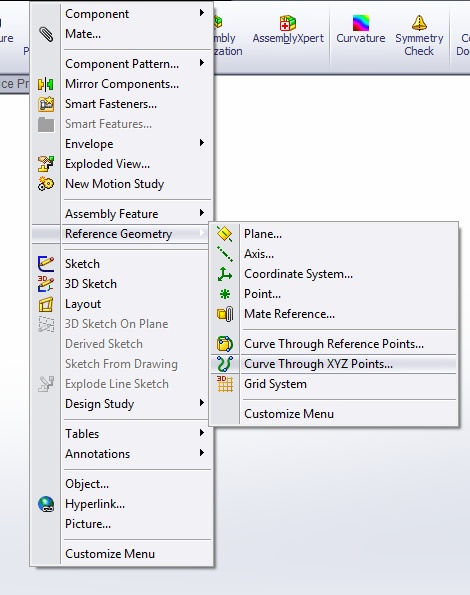Image resolution: width=470 pixels, height=595 pixels.
Task: Click the Sketch pencil icon
Action: coord(46,264)
